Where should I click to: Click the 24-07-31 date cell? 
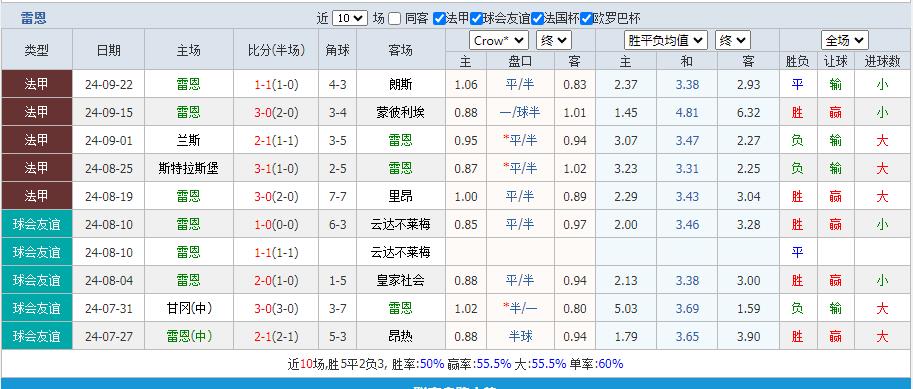pos(108,308)
